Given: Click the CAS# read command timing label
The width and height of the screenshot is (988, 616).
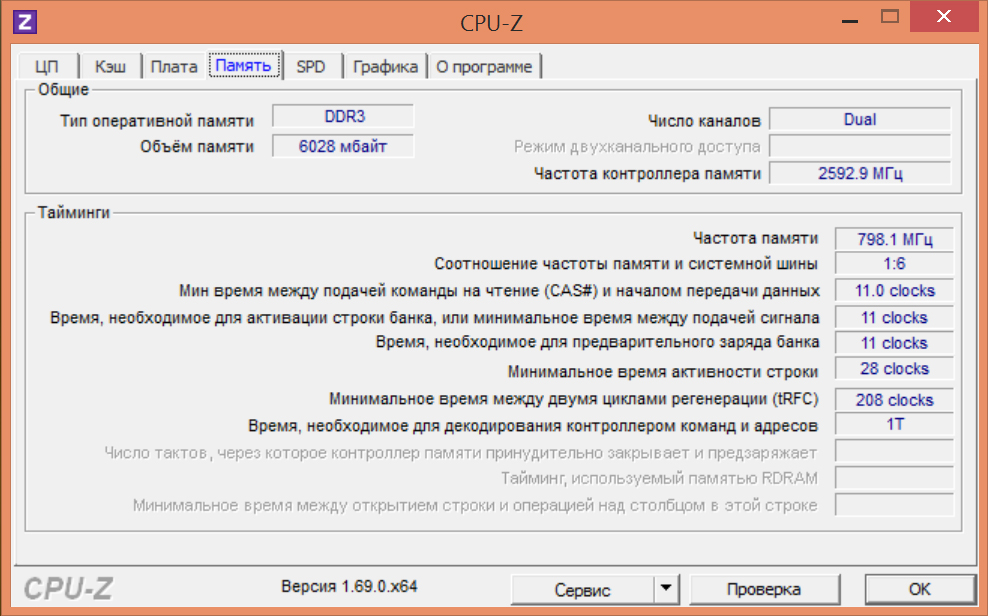Looking at the screenshot, I should tap(499, 291).
